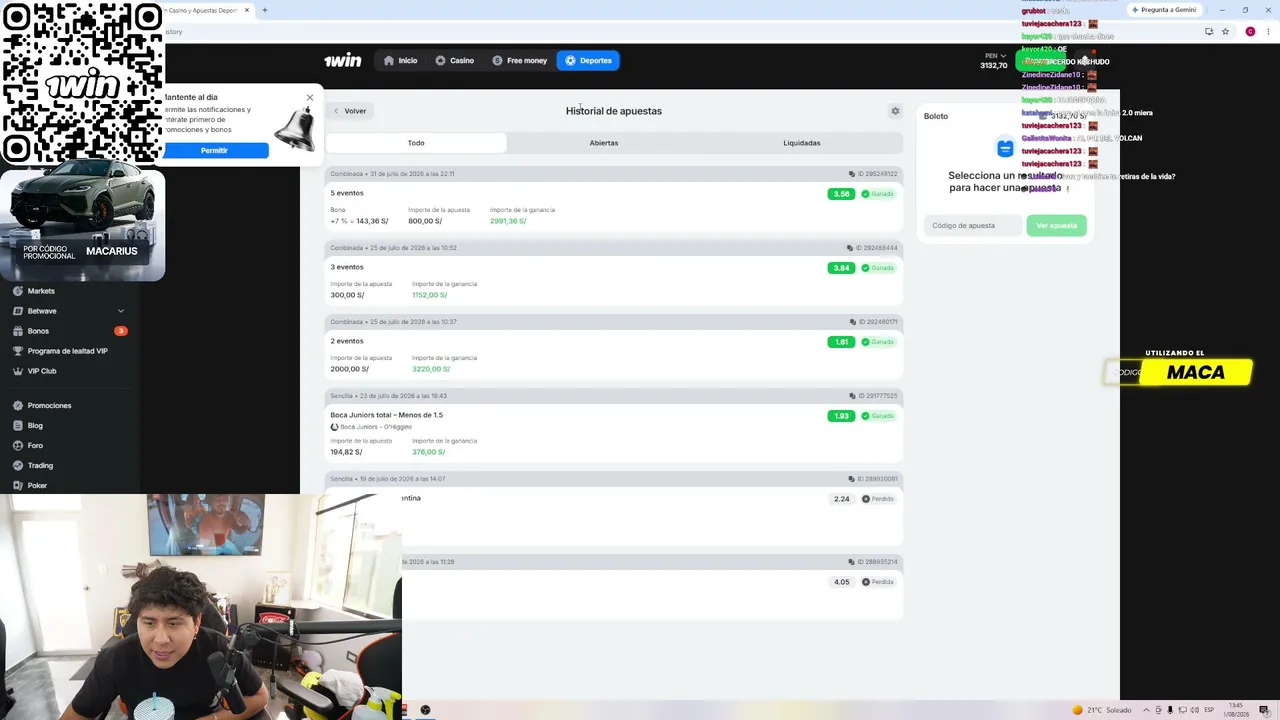This screenshot has width=1280, height=720.
Task: Click the Ver apuesta button
Action: coord(1056,226)
